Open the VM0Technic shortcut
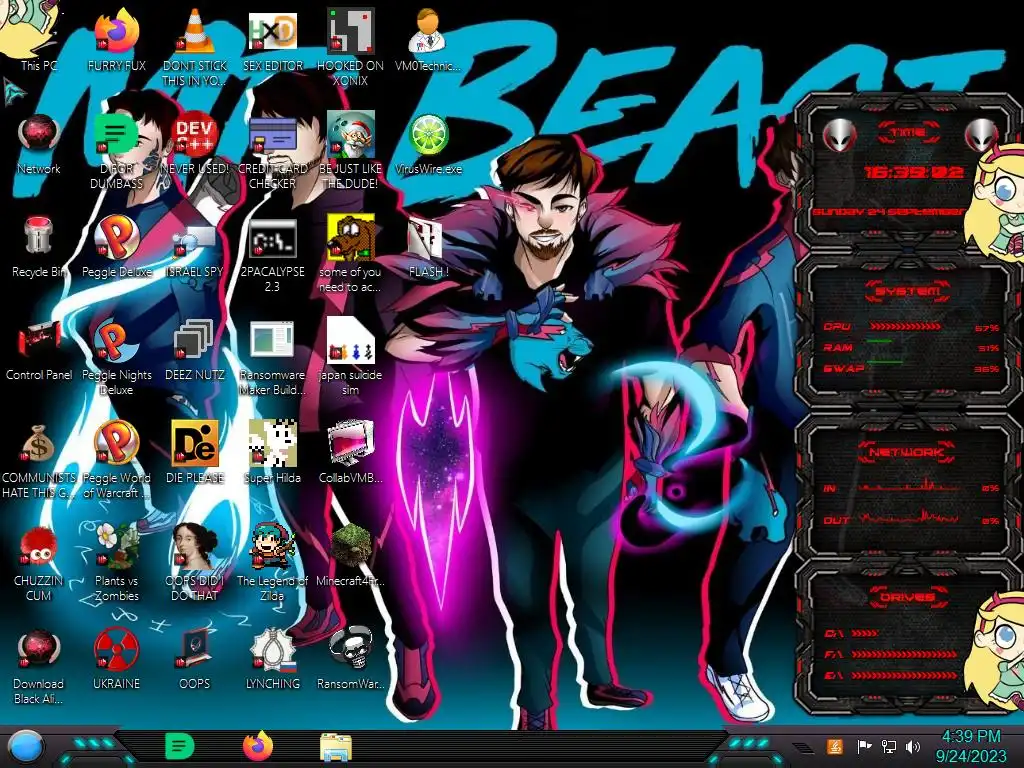Viewport: 1024px width, 768px height. pyautogui.click(x=428, y=40)
